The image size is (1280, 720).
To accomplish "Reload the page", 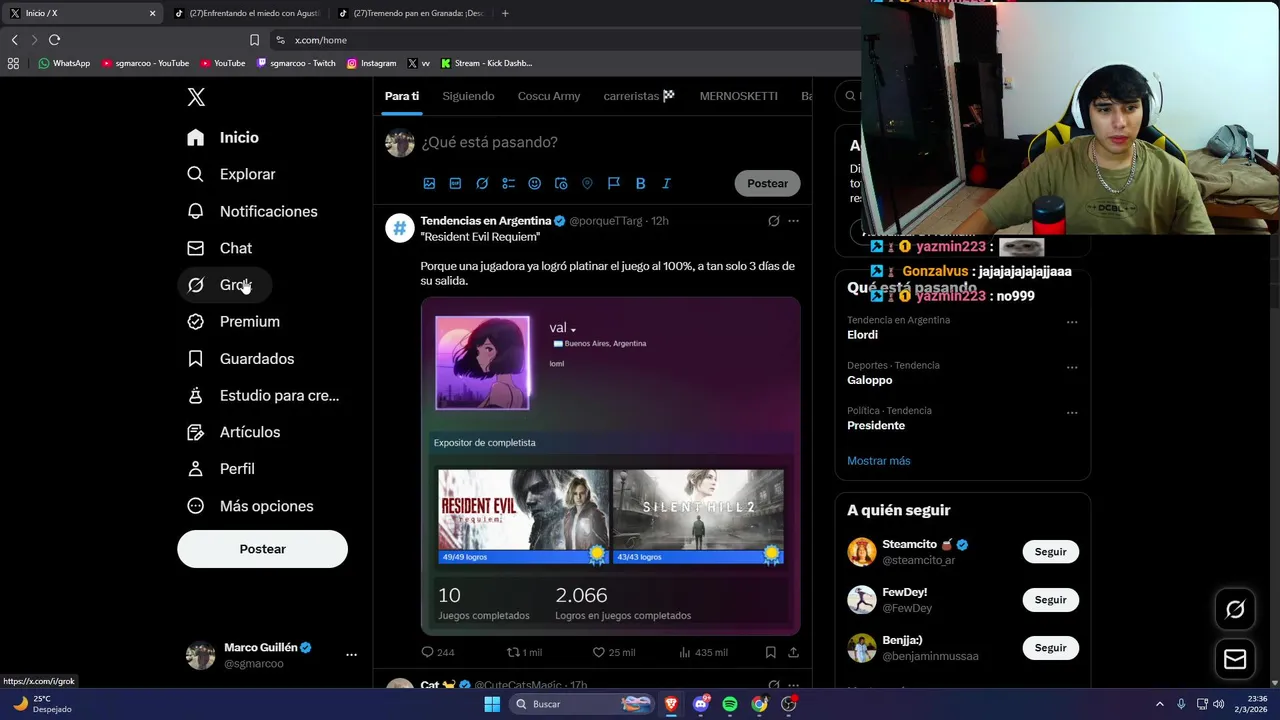I will pos(54,40).
